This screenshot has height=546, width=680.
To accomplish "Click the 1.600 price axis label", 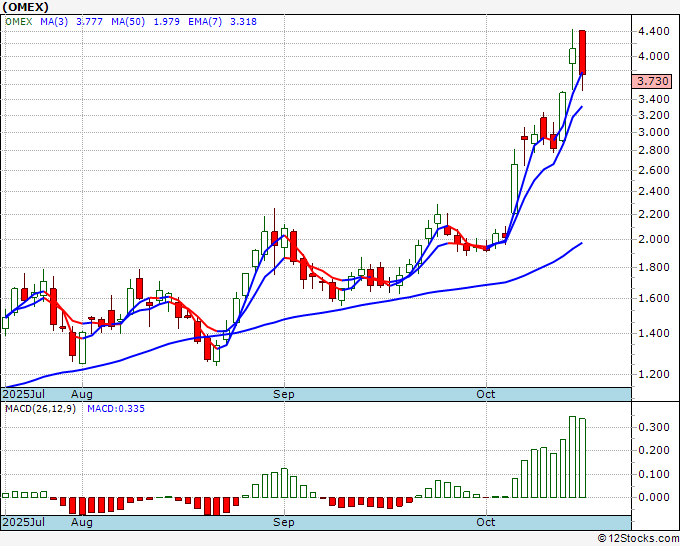I will (654, 298).
